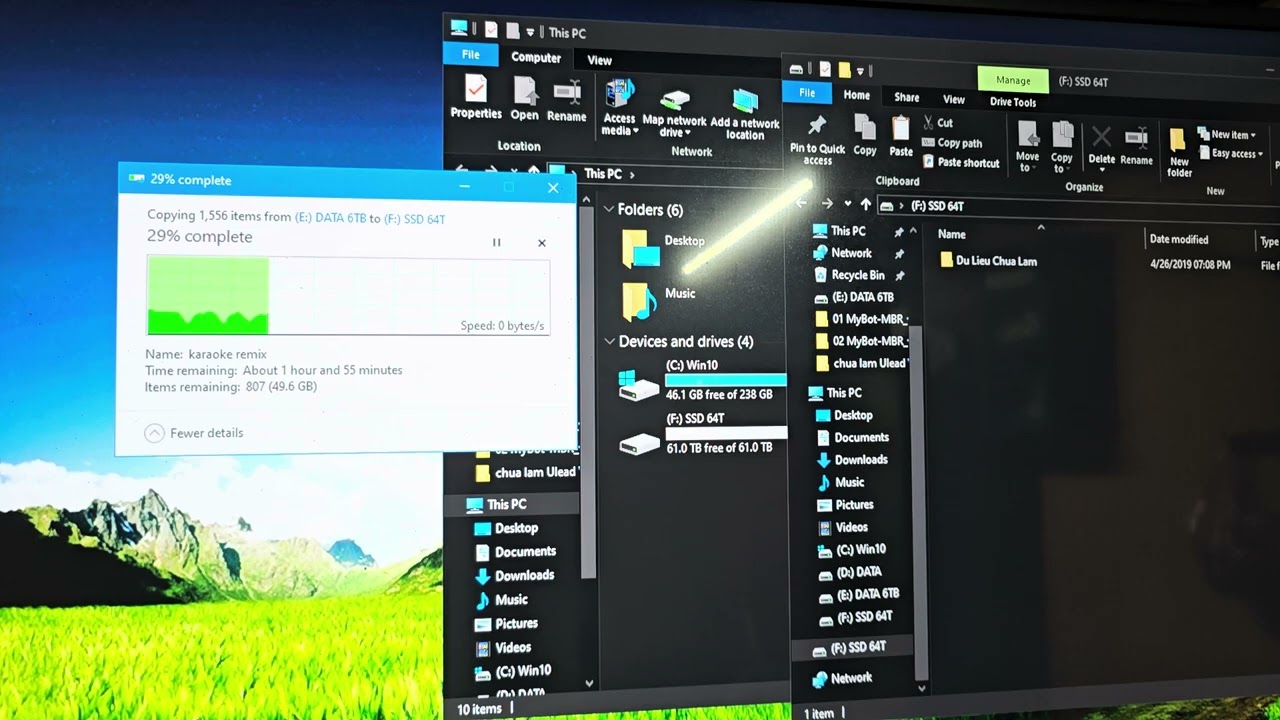Click Rename in the SSD 64T window ribbon
1280x720 pixels.
pos(1136,146)
